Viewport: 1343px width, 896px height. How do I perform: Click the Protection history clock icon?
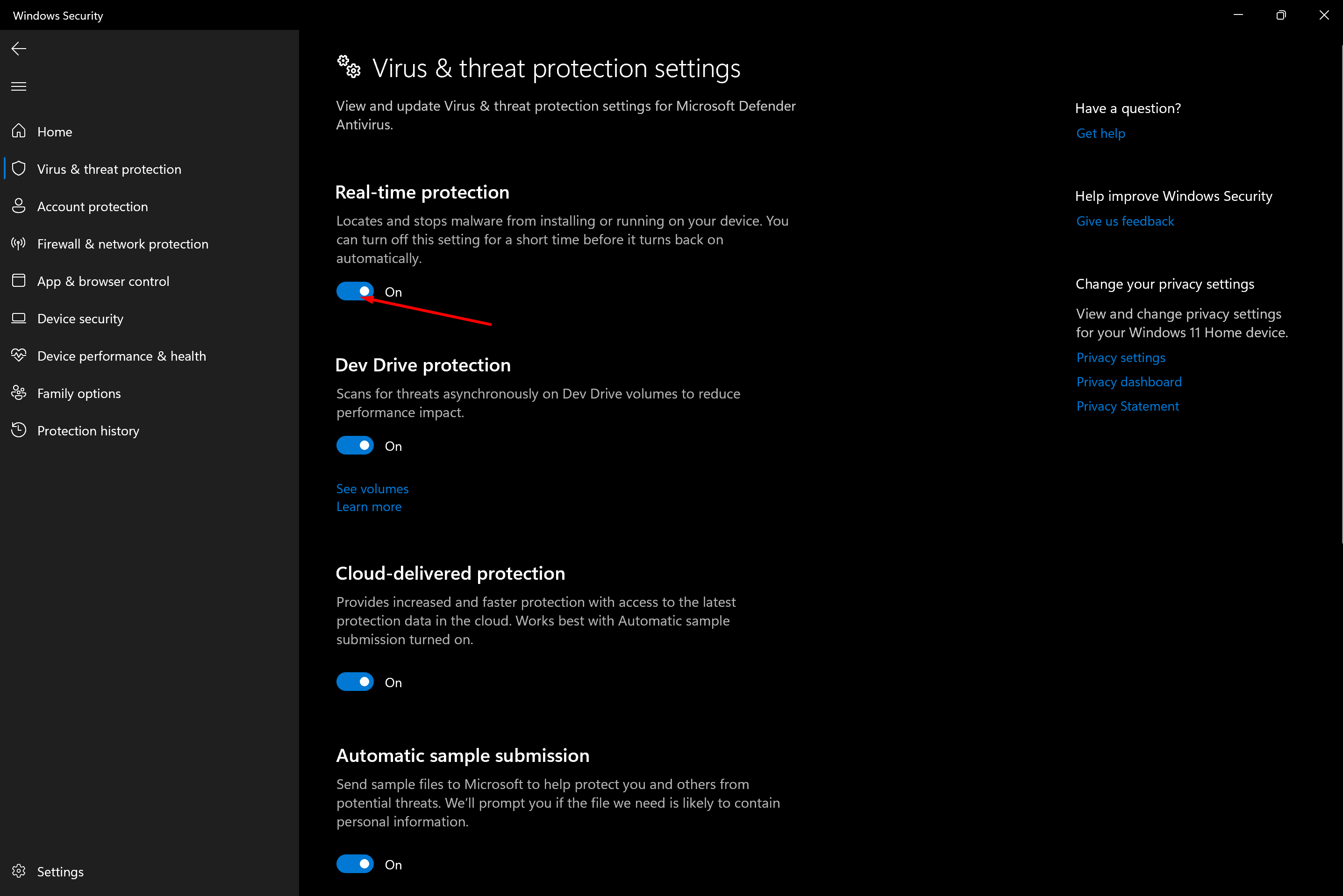point(19,430)
